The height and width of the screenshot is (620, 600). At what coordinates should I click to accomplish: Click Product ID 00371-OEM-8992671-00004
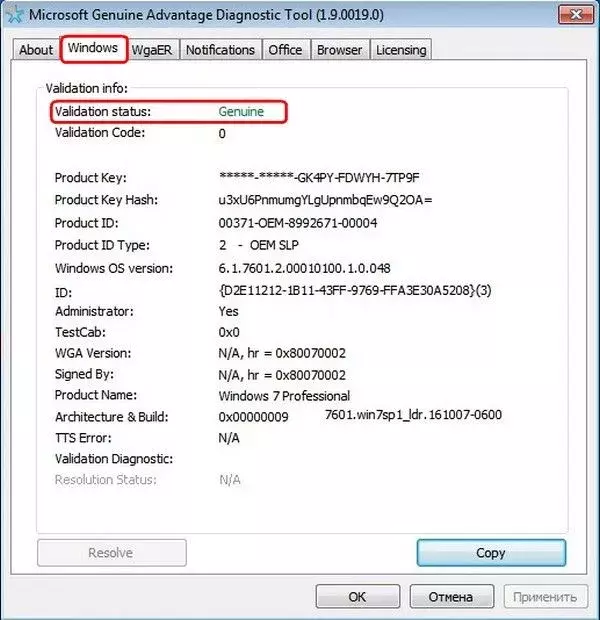[x=297, y=223]
